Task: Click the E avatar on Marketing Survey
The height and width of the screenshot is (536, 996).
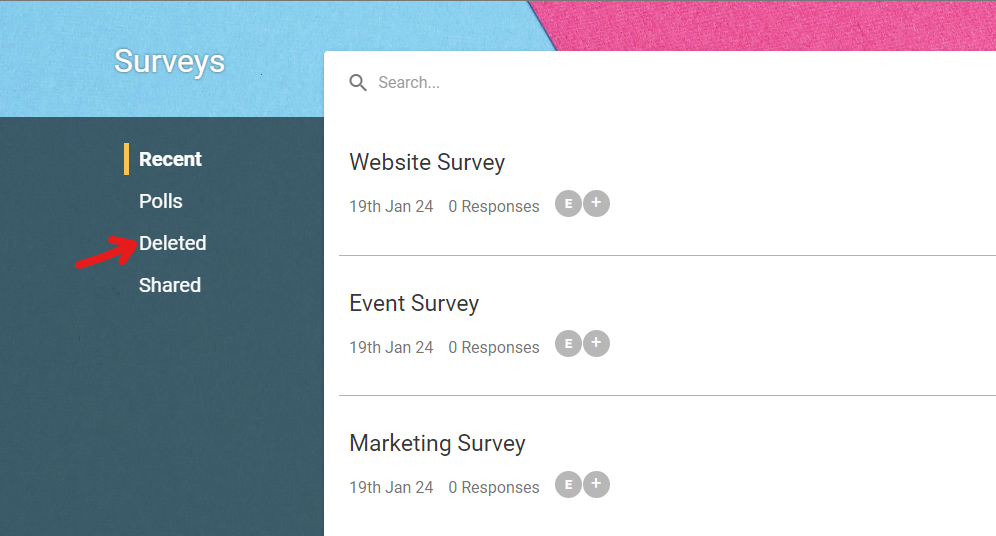Action: point(569,485)
